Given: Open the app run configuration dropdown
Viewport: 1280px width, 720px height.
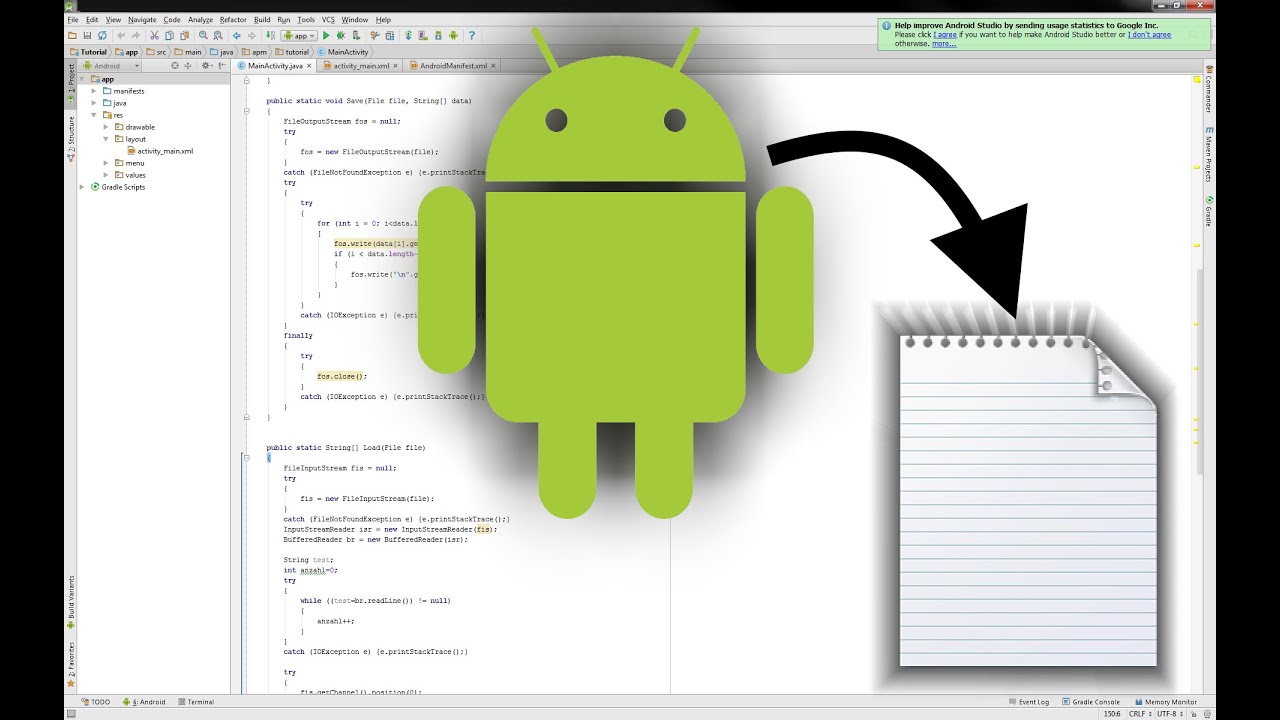Looking at the screenshot, I should [x=299, y=35].
